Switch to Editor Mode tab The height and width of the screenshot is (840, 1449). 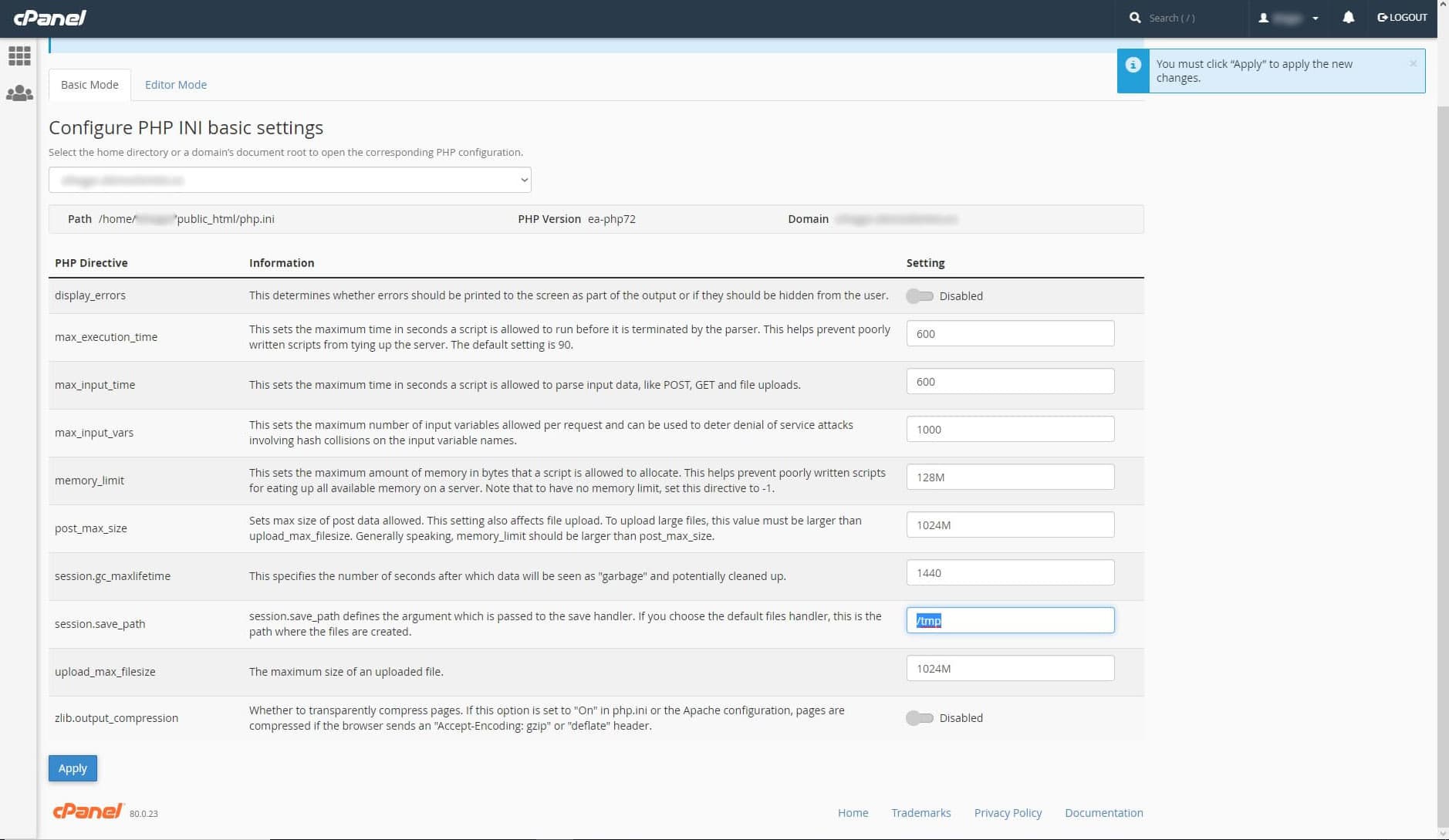176,85
